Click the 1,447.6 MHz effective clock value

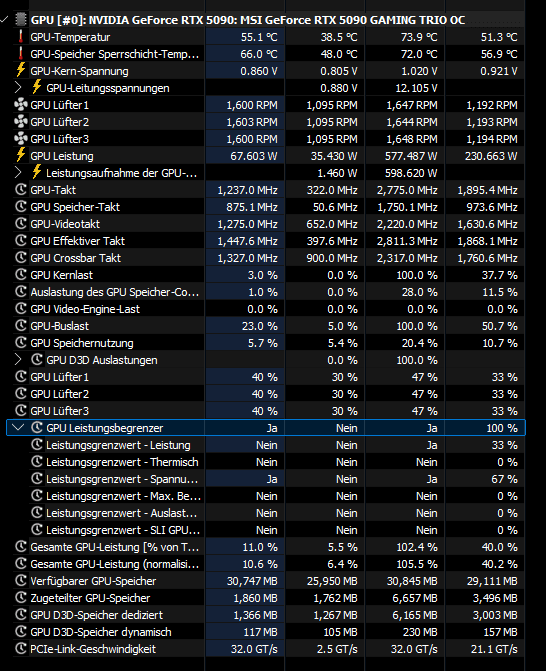coord(247,241)
